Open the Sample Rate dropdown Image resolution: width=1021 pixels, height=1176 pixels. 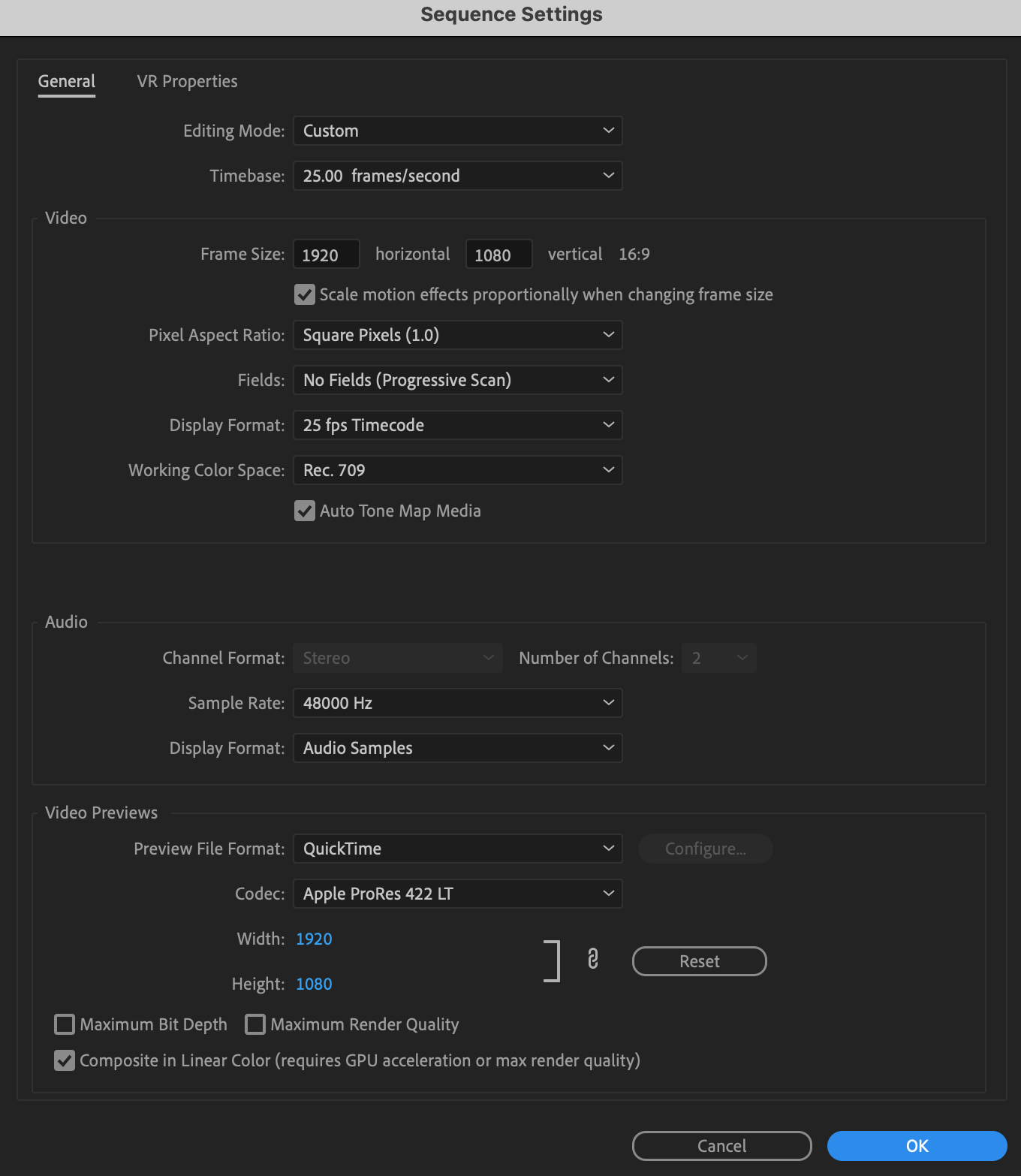coord(457,703)
